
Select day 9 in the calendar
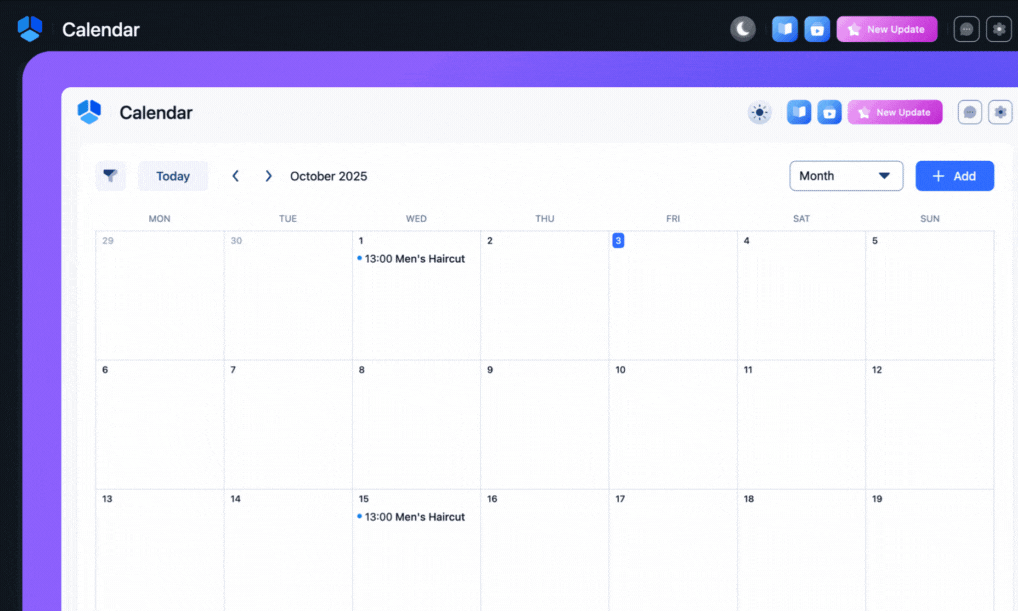tap(545, 425)
